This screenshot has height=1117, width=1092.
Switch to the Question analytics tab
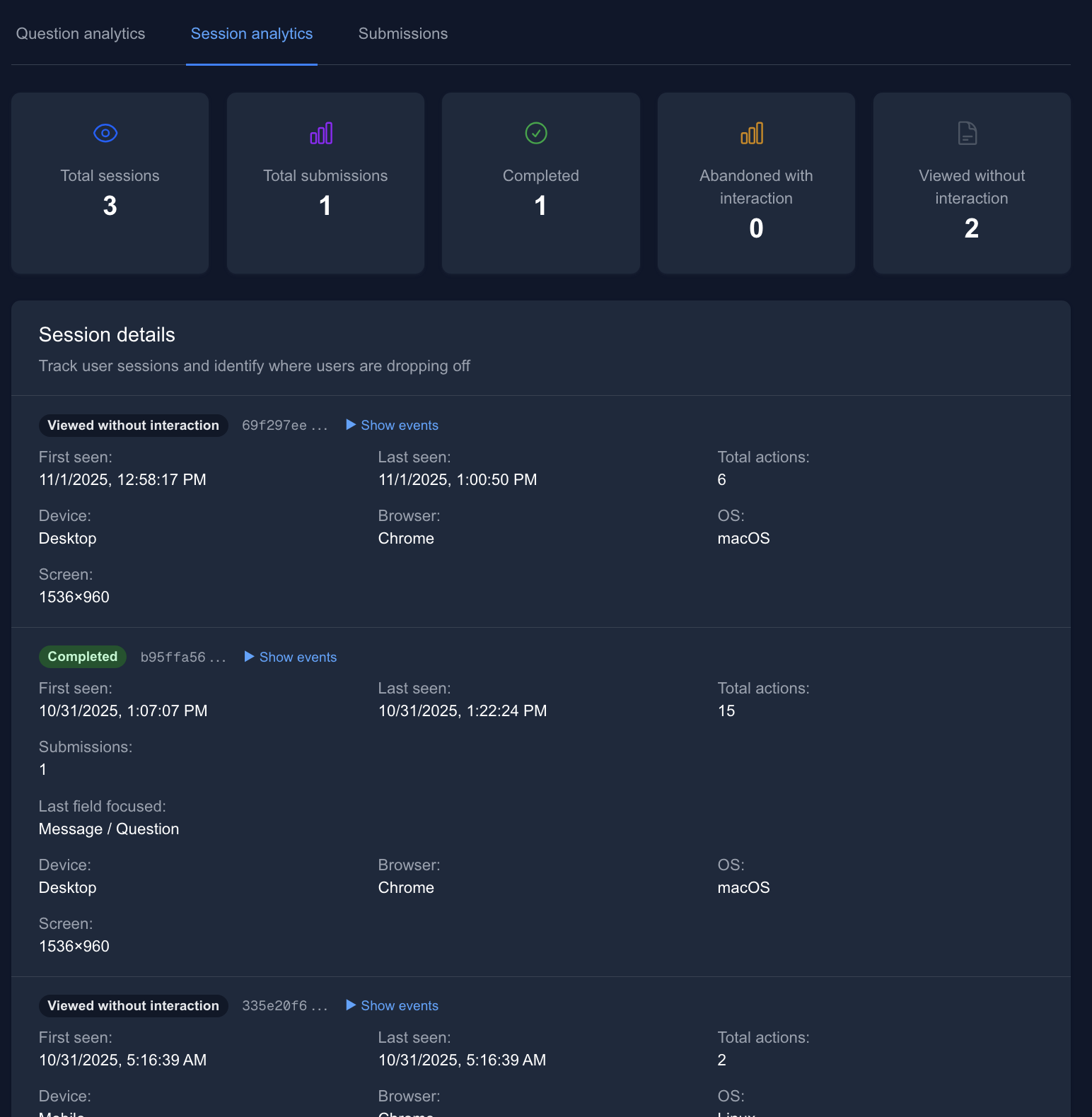click(81, 34)
